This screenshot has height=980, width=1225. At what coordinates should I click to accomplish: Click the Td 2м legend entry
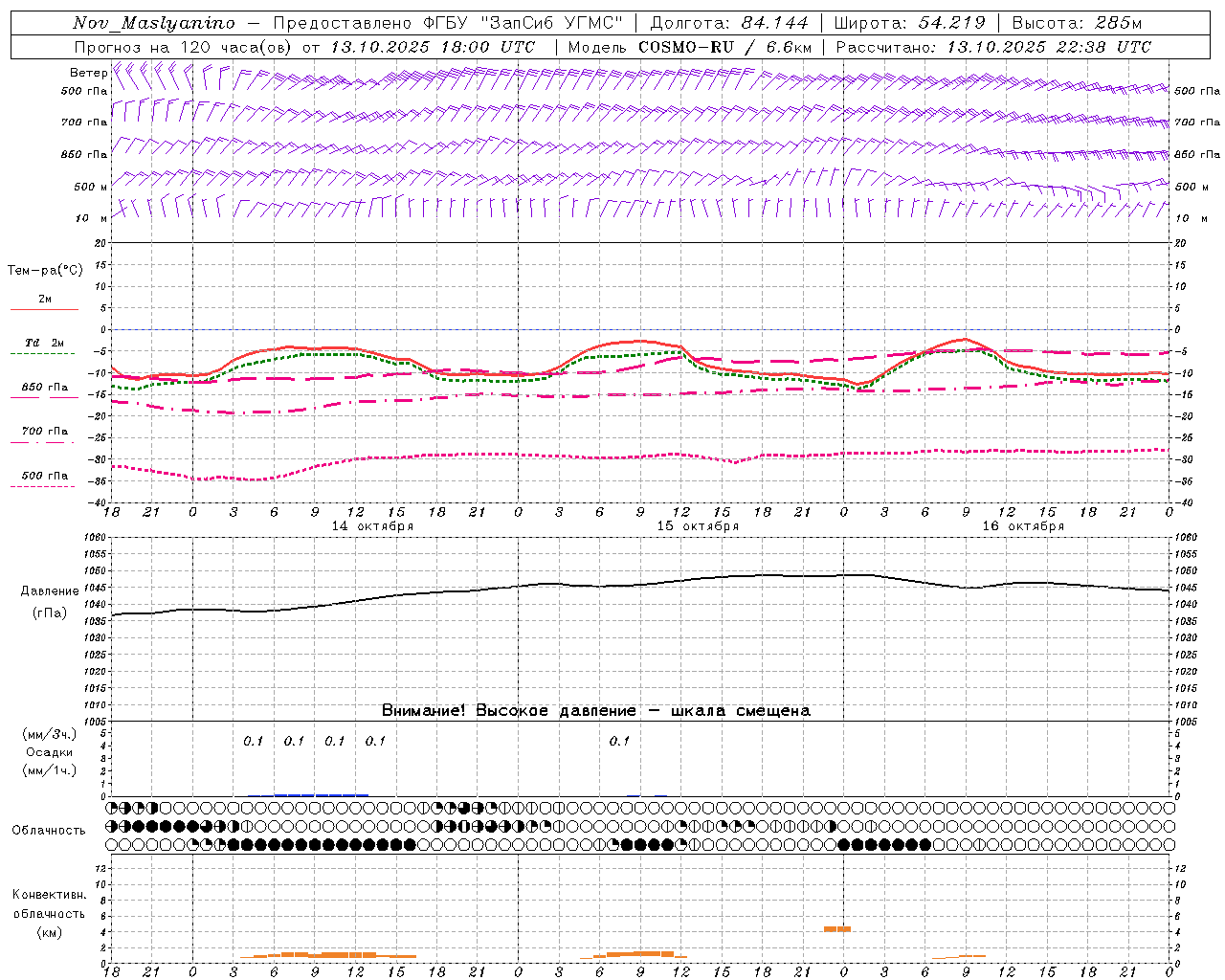44,343
